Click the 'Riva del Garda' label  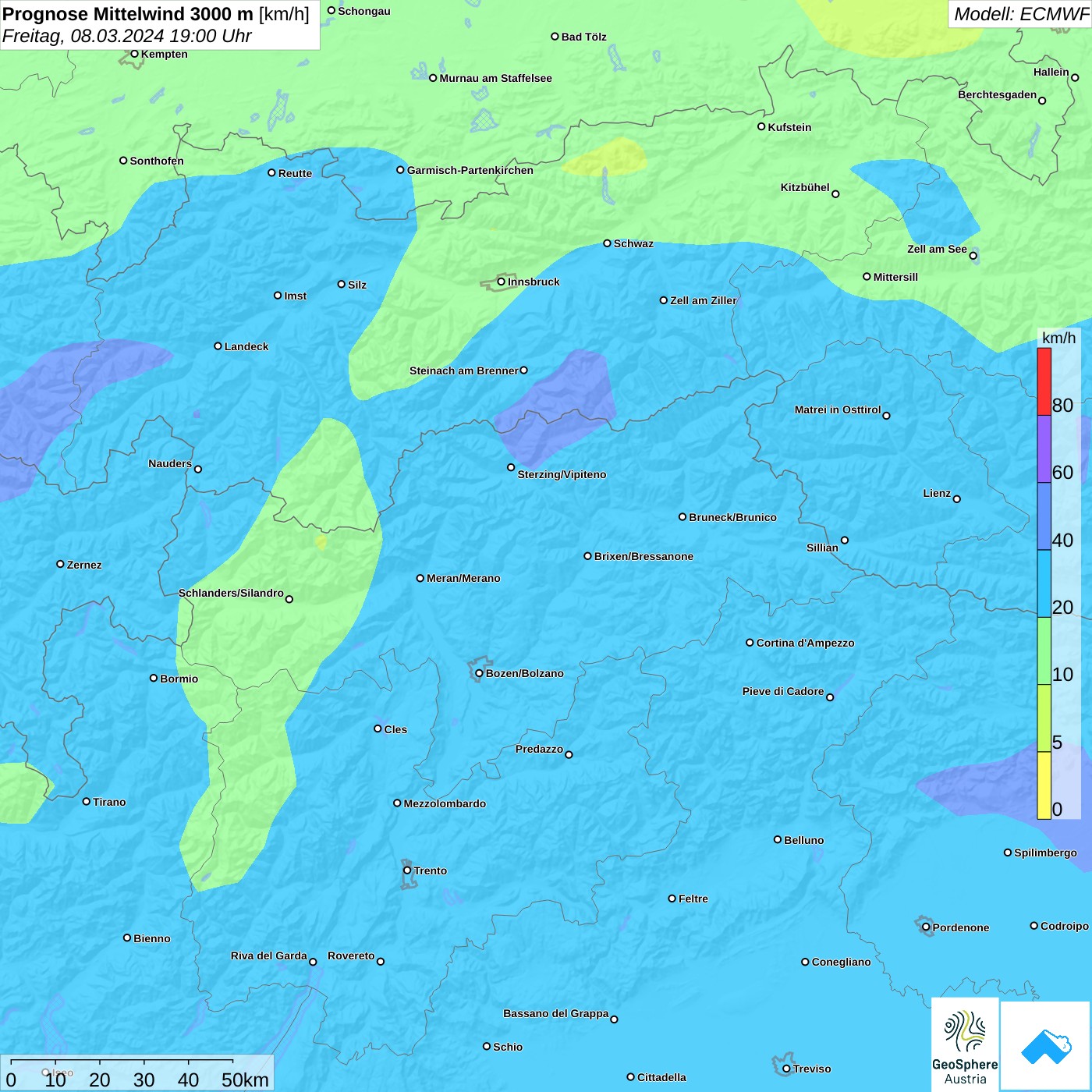pos(268,955)
